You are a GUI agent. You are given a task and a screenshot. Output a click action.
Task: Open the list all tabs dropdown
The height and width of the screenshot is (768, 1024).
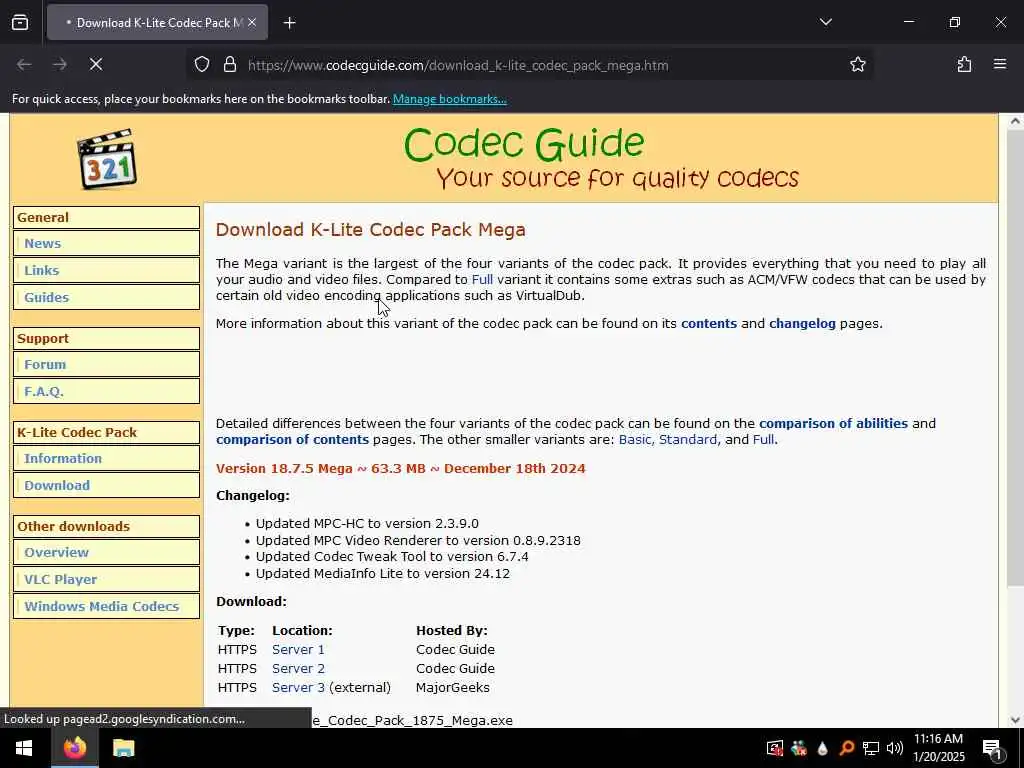click(x=825, y=22)
